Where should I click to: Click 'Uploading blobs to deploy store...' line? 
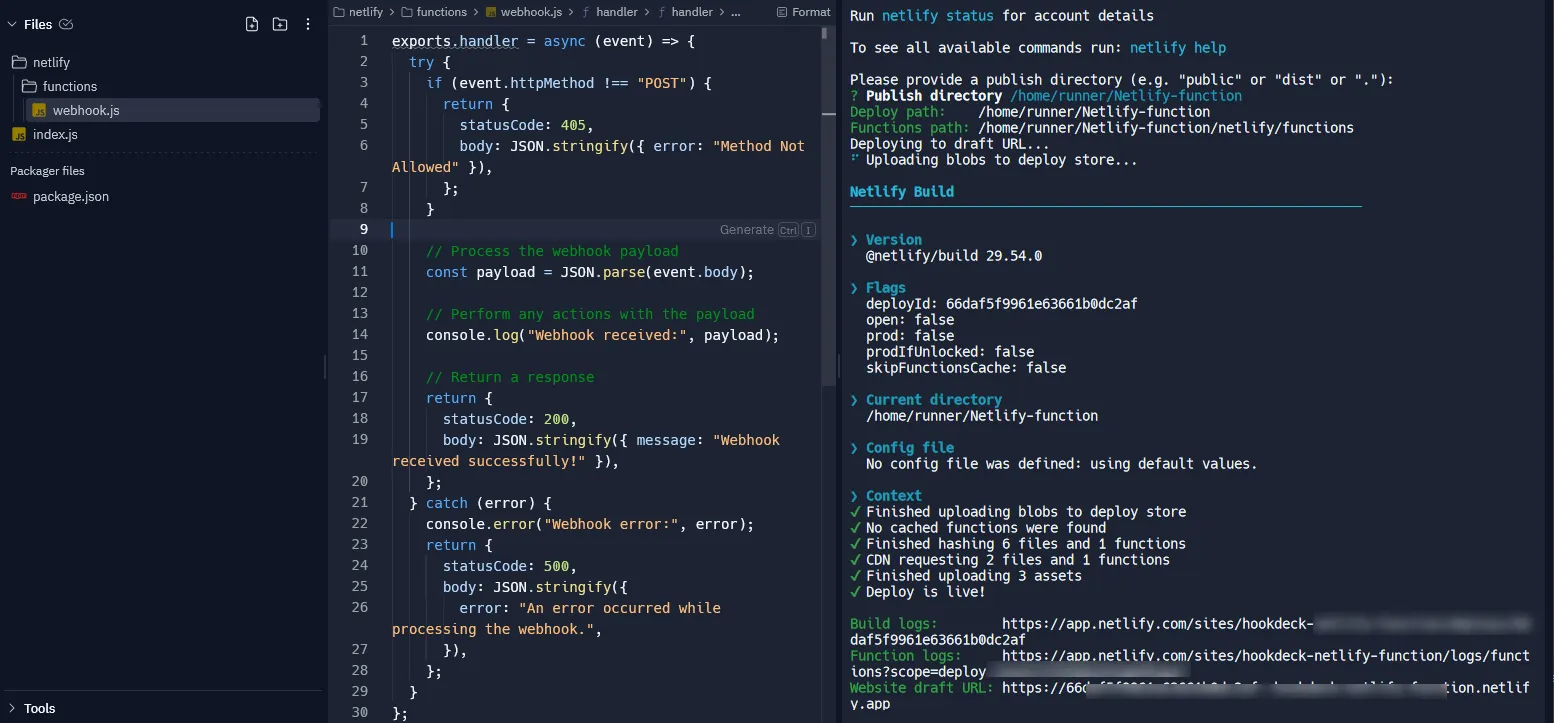click(x=1002, y=160)
